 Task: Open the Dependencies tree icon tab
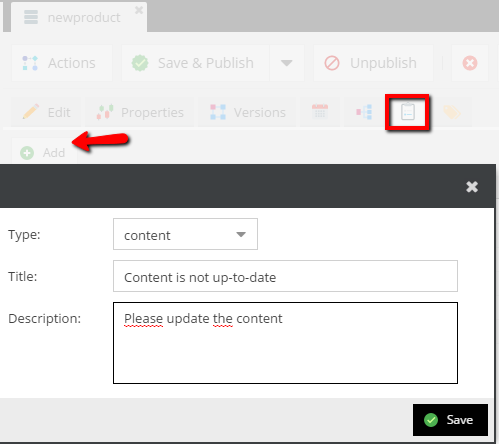pyautogui.click(x=364, y=112)
